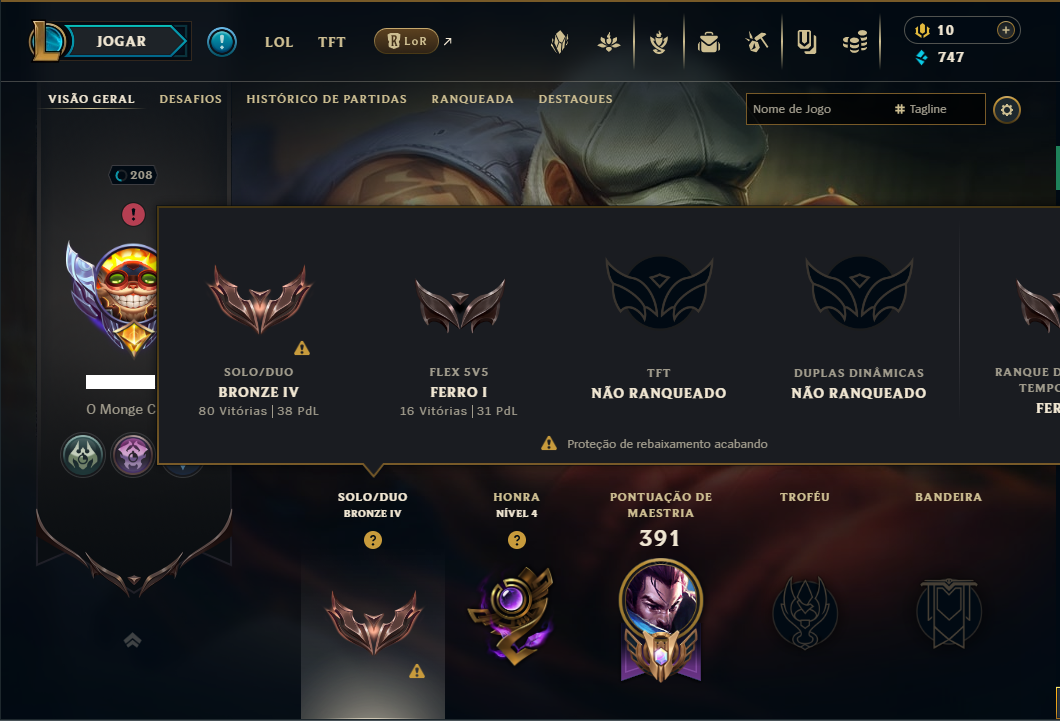1060x721 pixels.
Task: Click the Pontuação de Maestria champion emblem
Action: point(660,620)
